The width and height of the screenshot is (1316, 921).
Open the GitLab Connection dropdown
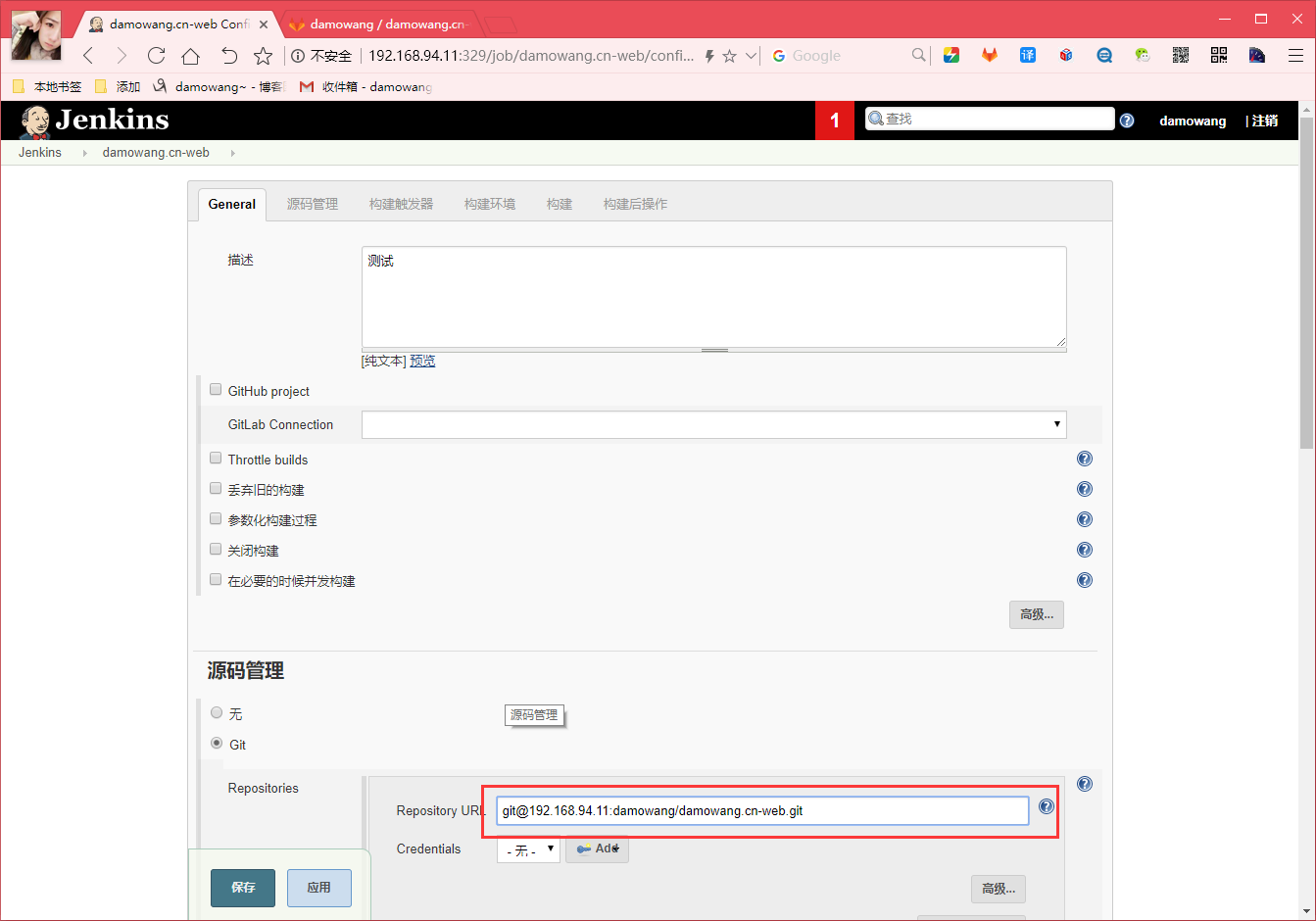point(713,424)
